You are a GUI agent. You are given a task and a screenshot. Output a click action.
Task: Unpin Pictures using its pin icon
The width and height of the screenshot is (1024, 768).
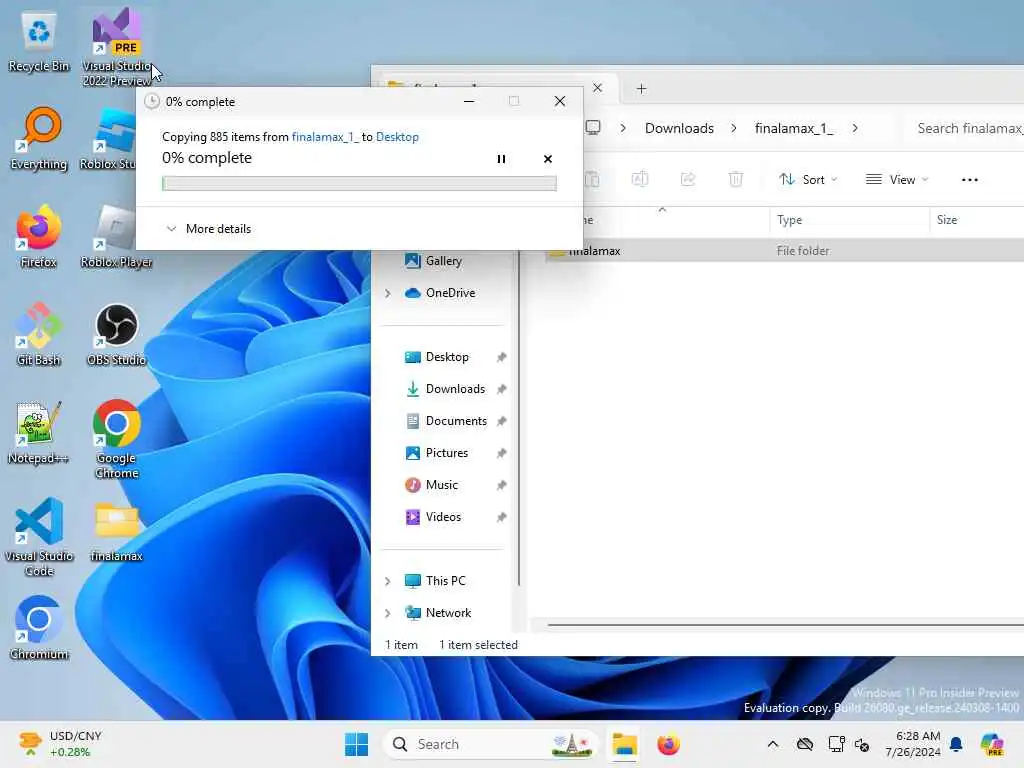tap(501, 453)
